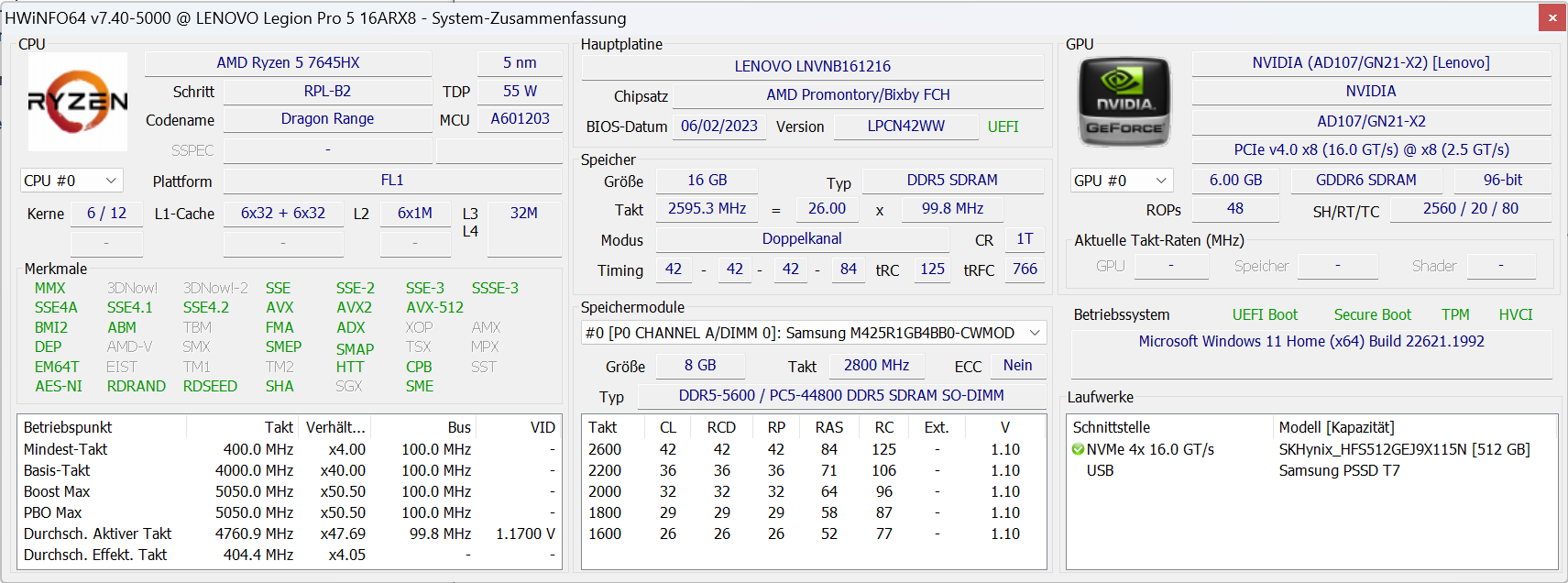The image size is (1568, 583).
Task: Click the Basis-Takt row in the clock table
Action: (290, 470)
